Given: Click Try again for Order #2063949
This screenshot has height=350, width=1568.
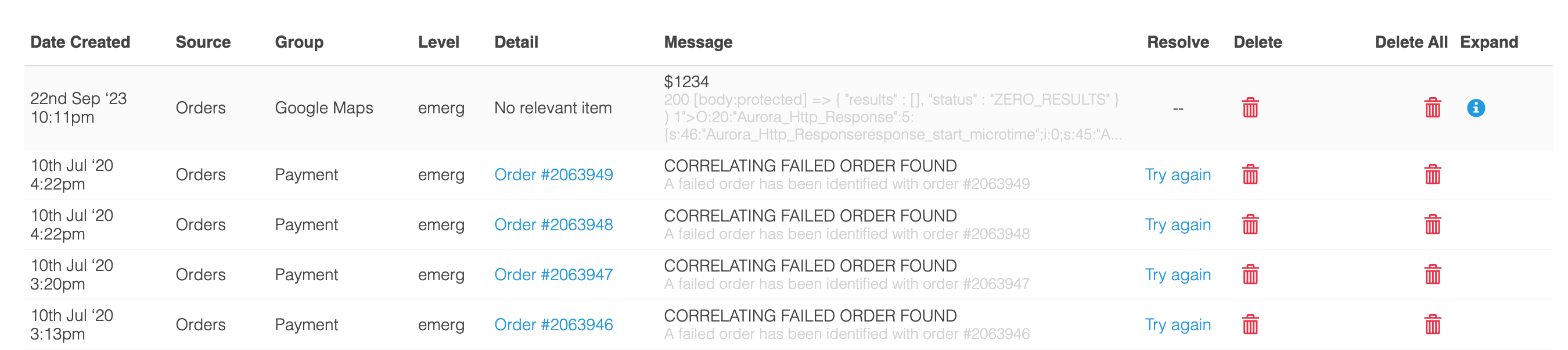Looking at the screenshot, I should tap(1177, 175).
